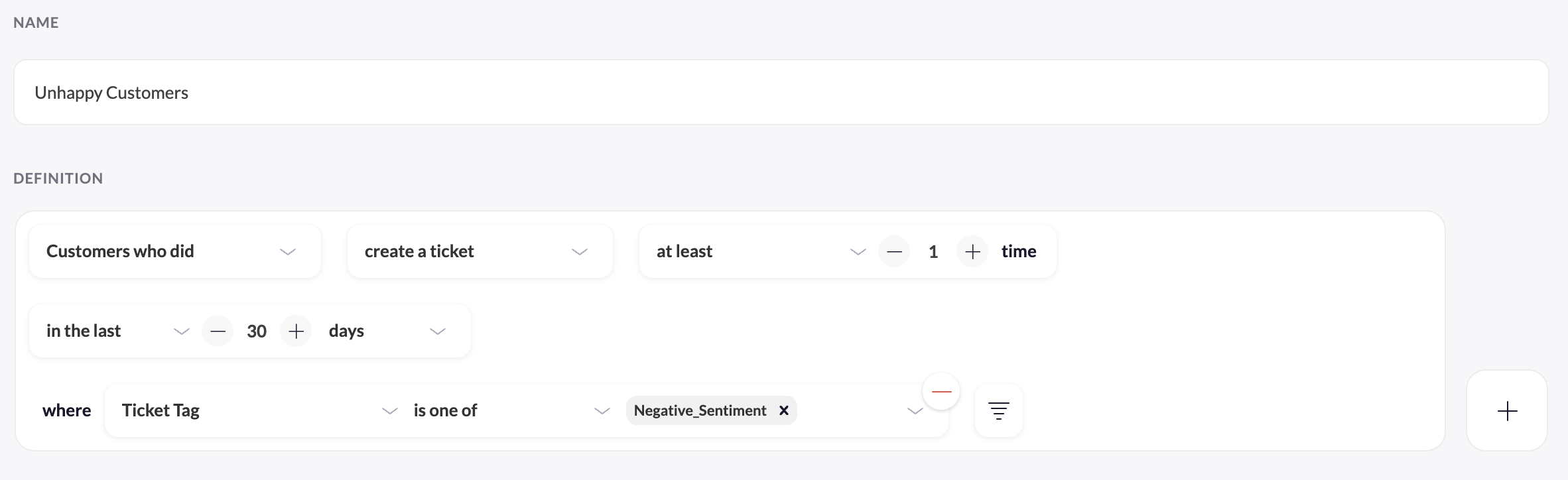The width and height of the screenshot is (1568, 480).
Task: Click the Negative_Sentiment tag chip
Action: point(700,411)
